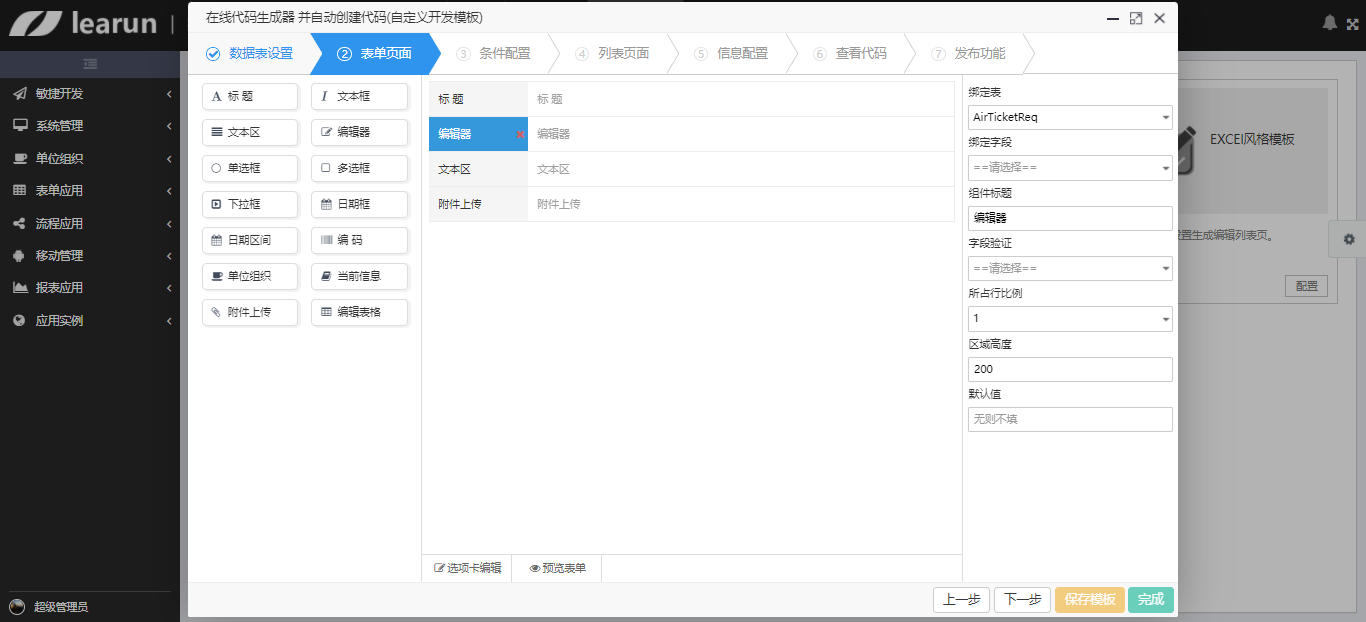Select the 单选框 radio component
Screen dimensions: 1366x622
point(250,168)
